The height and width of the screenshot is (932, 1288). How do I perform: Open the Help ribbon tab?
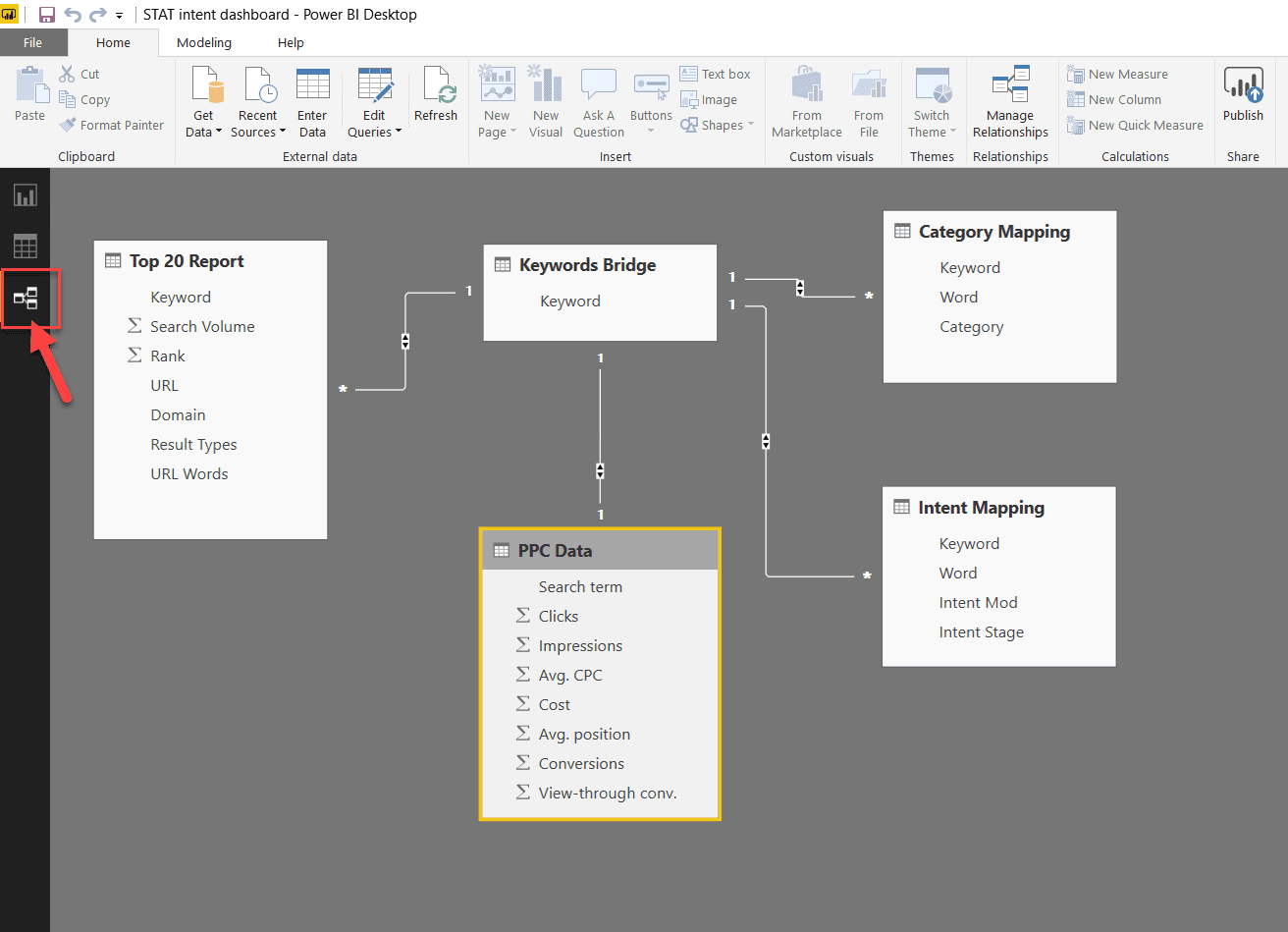(x=291, y=42)
